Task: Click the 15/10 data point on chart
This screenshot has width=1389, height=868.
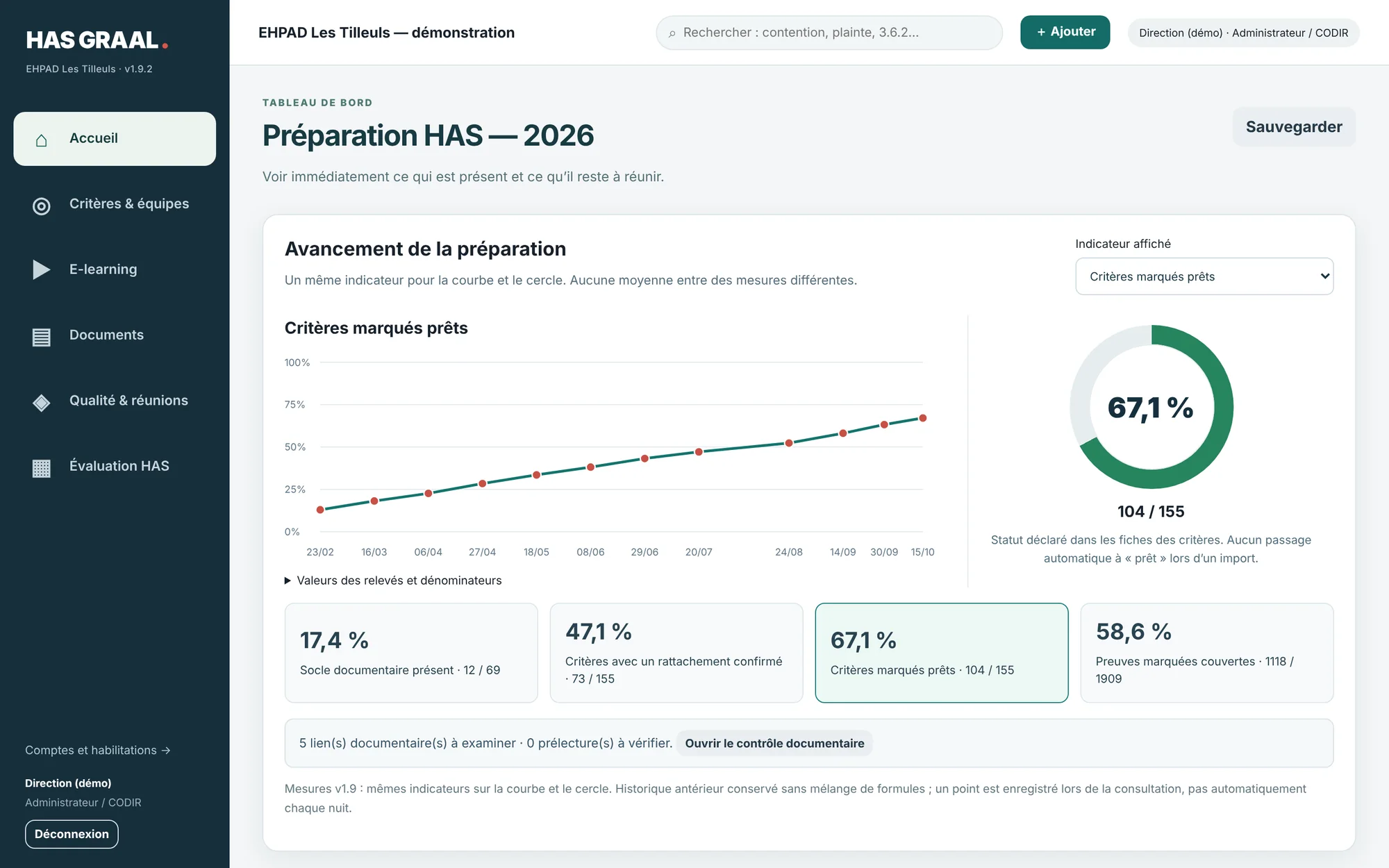Action: point(923,418)
